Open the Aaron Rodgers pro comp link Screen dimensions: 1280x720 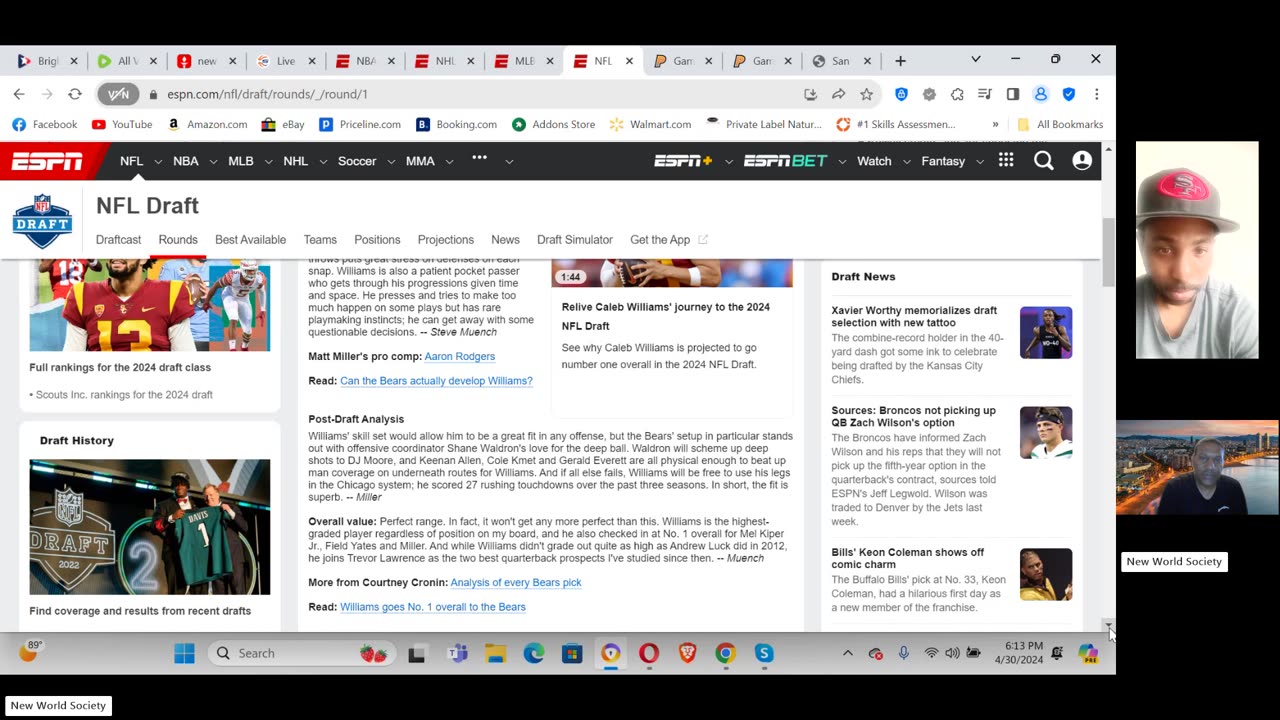tap(460, 356)
